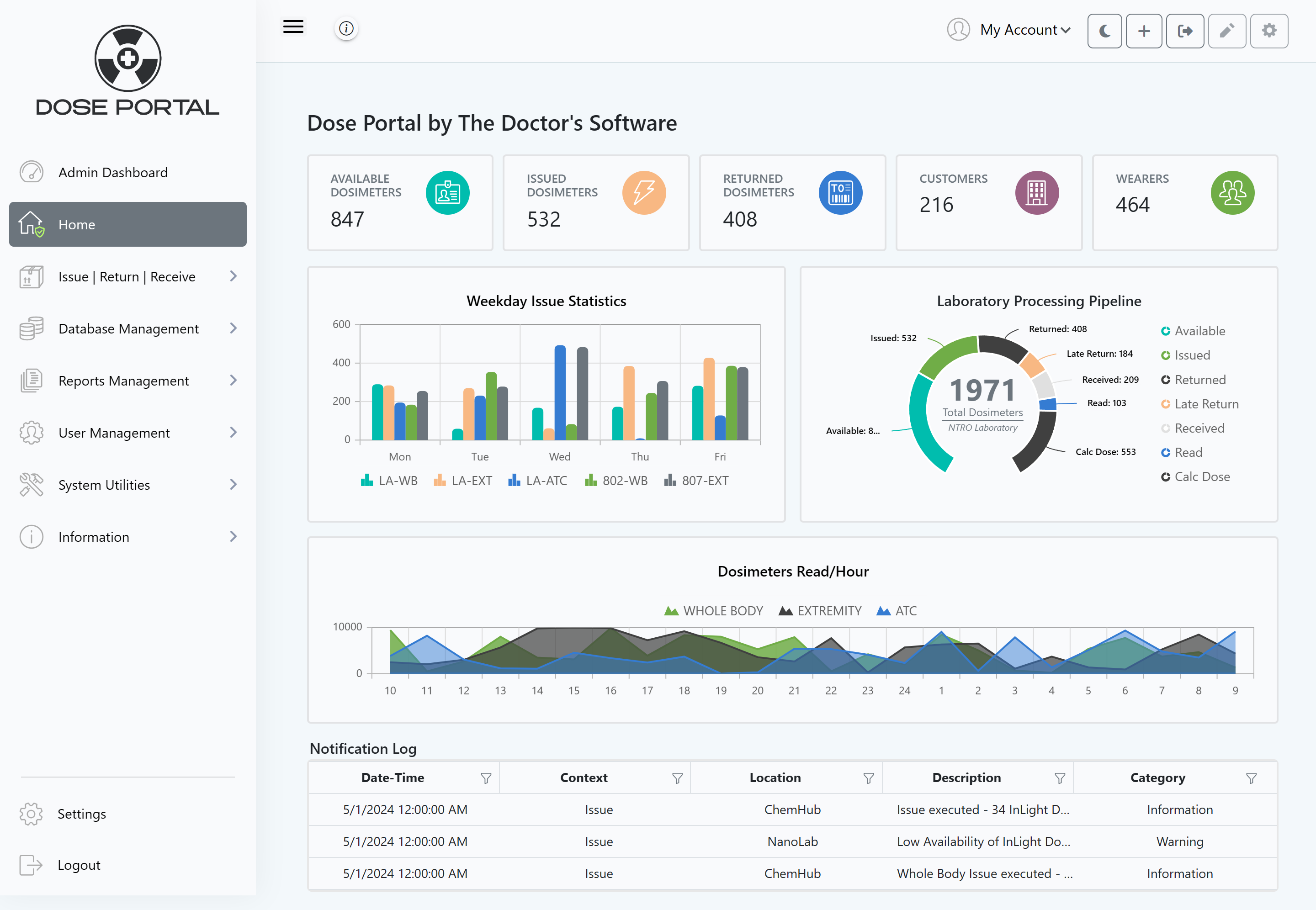Open Settings at the bottom of the sidebar
Screen dimensions: 1316x910
81,814
